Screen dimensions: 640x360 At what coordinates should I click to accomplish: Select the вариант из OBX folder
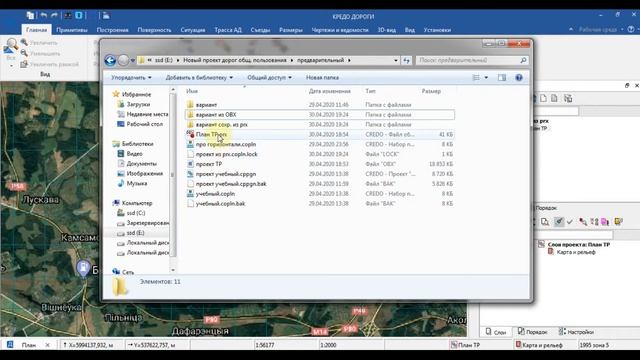[x=320, y=115]
